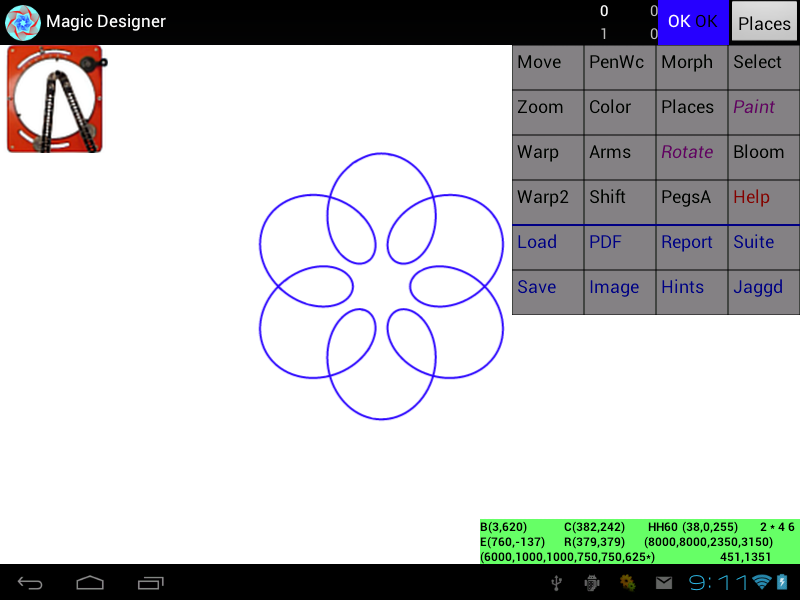Select the Zoom tool
Viewport: 800px width, 600px height.
tap(547, 112)
